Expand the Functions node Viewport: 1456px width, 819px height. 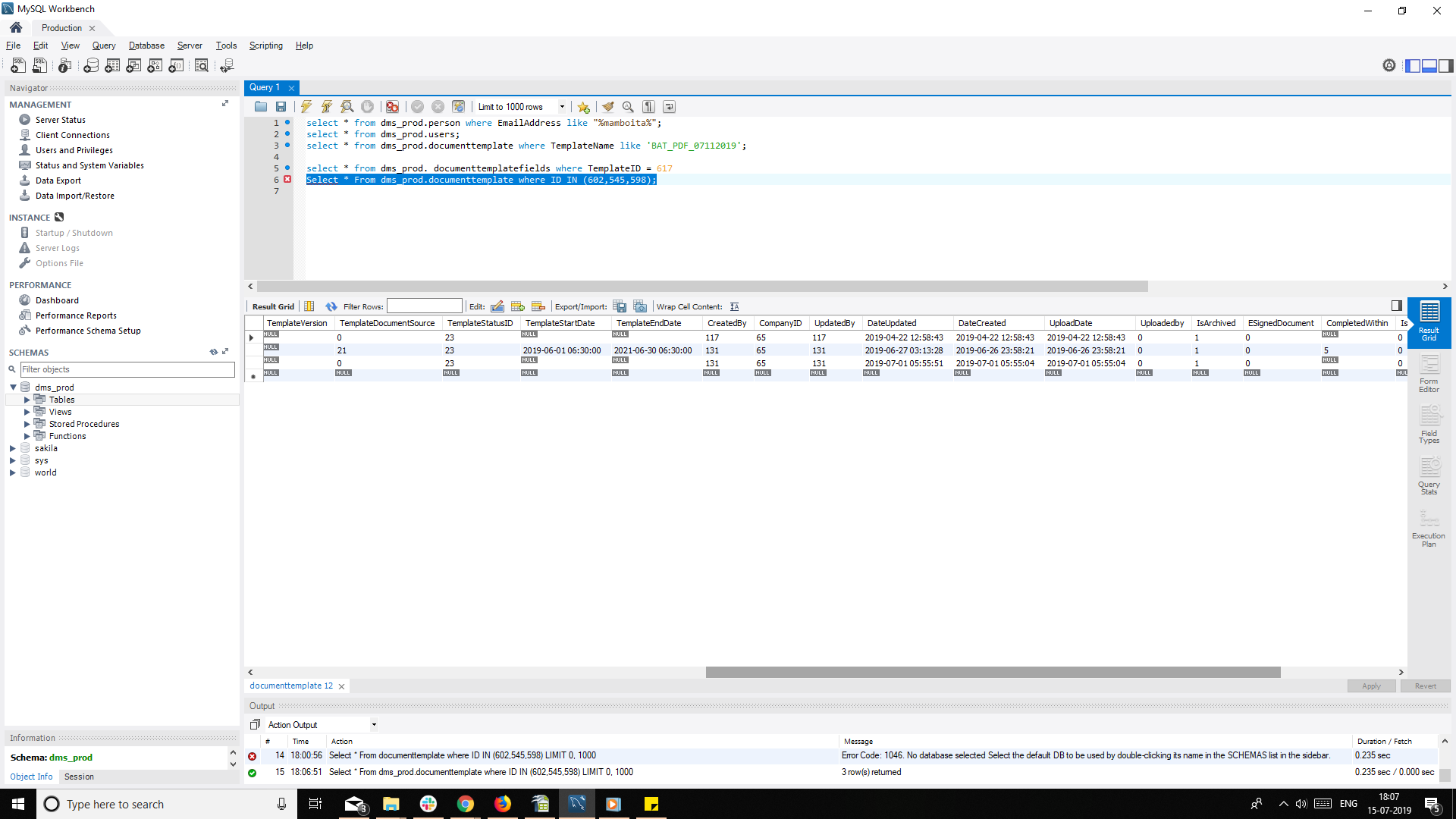coord(27,436)
